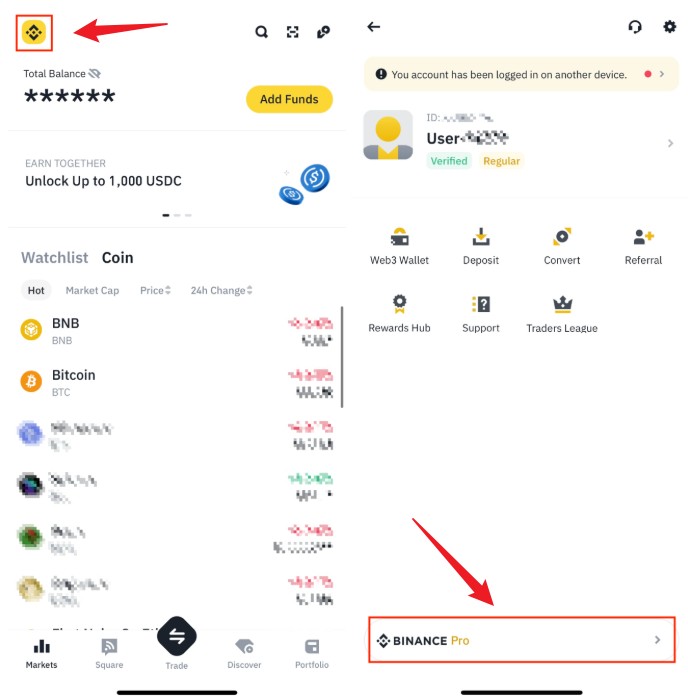Open the customer support headset icon
The height and width of the screenshot is (697, 688).
tap(635, 27)
